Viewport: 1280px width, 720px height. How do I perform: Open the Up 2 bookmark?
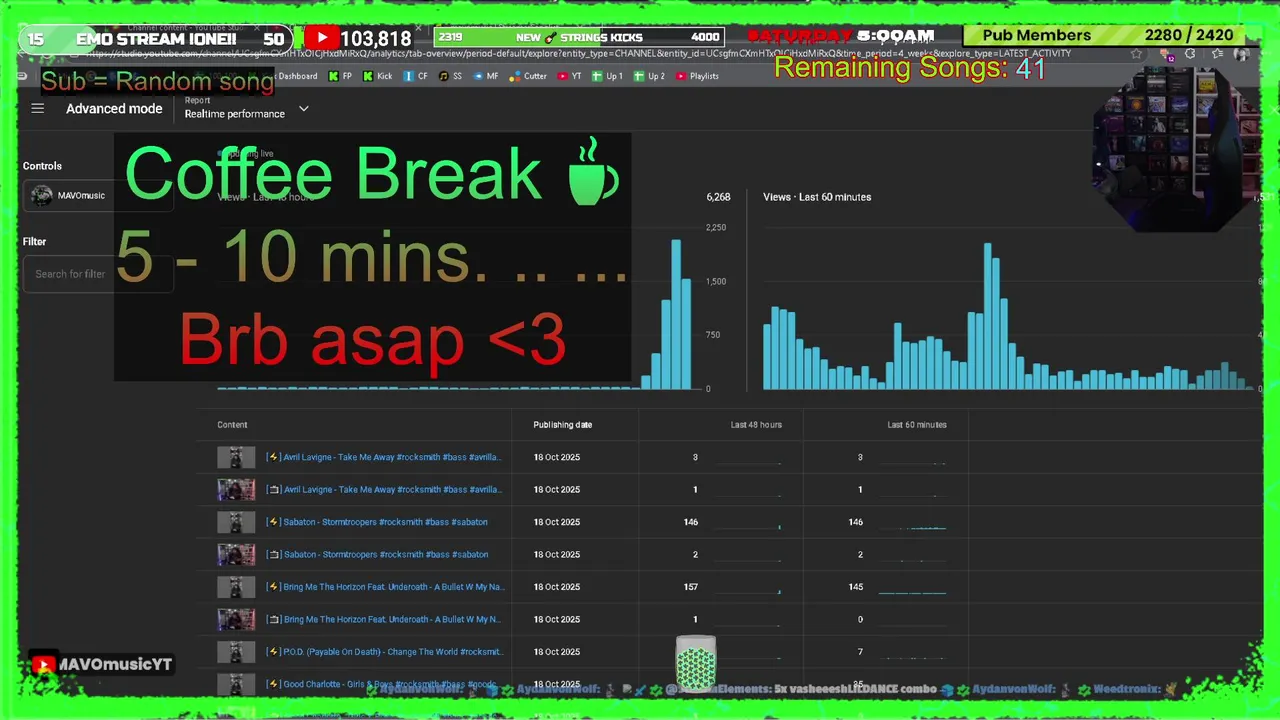click(x=649, y=76)
